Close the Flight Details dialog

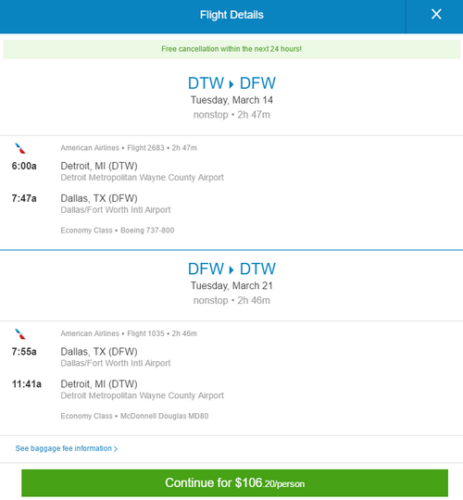coord(436,14)
